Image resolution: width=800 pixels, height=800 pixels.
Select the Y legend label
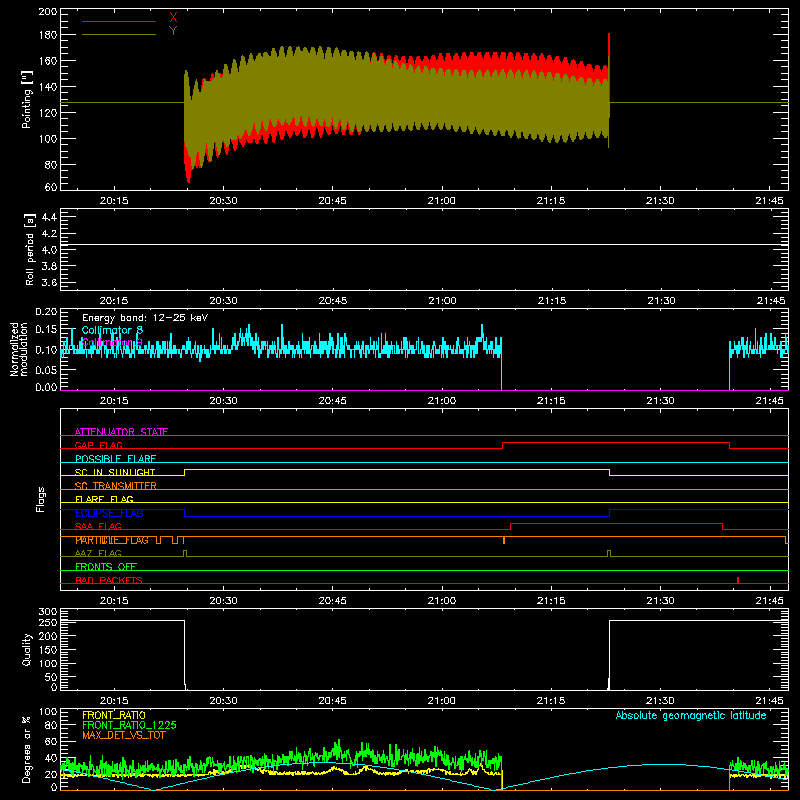[173, 31]
